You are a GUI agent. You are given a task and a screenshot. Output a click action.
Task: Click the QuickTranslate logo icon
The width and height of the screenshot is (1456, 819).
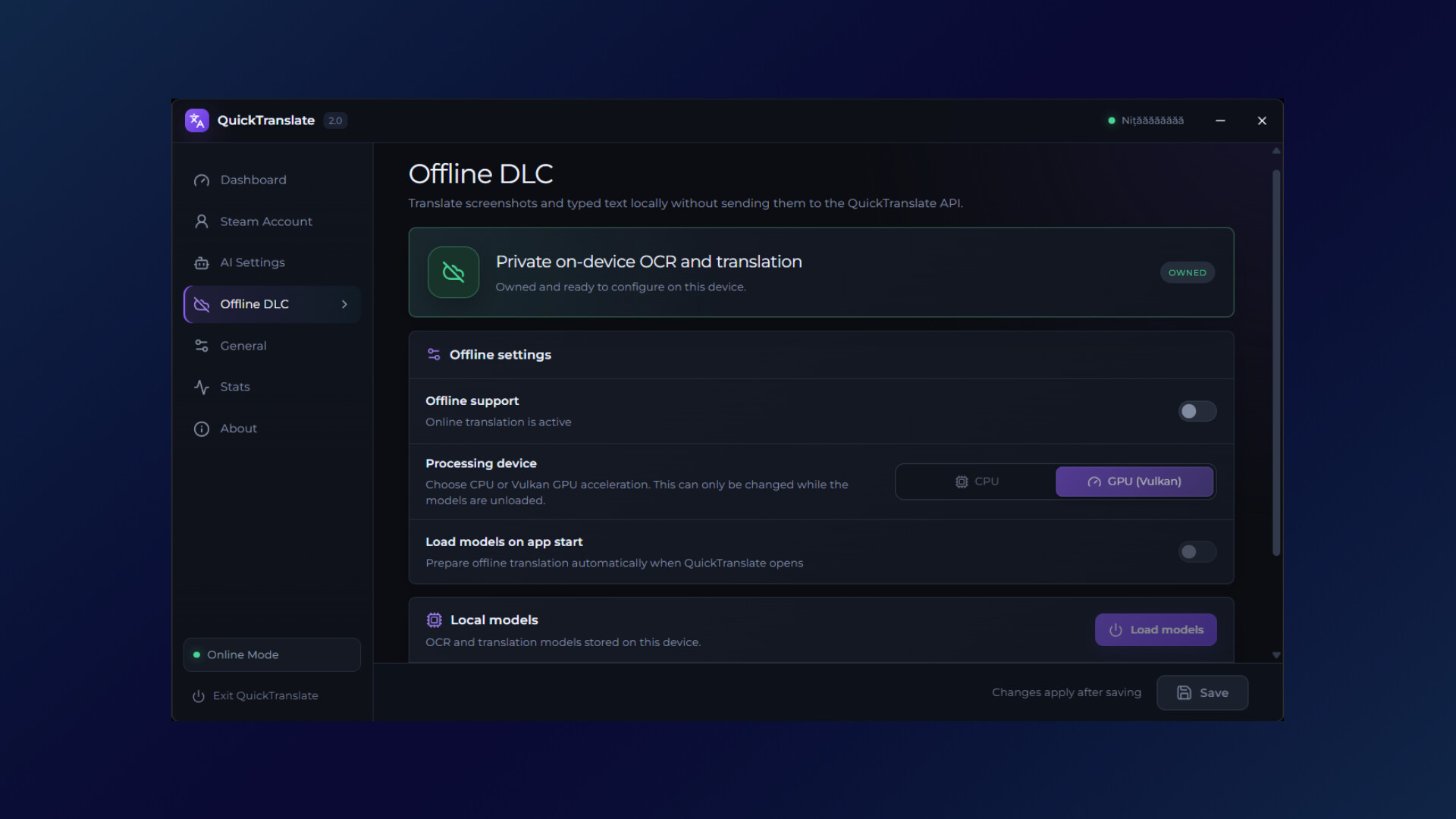click(x=197, y=121)
